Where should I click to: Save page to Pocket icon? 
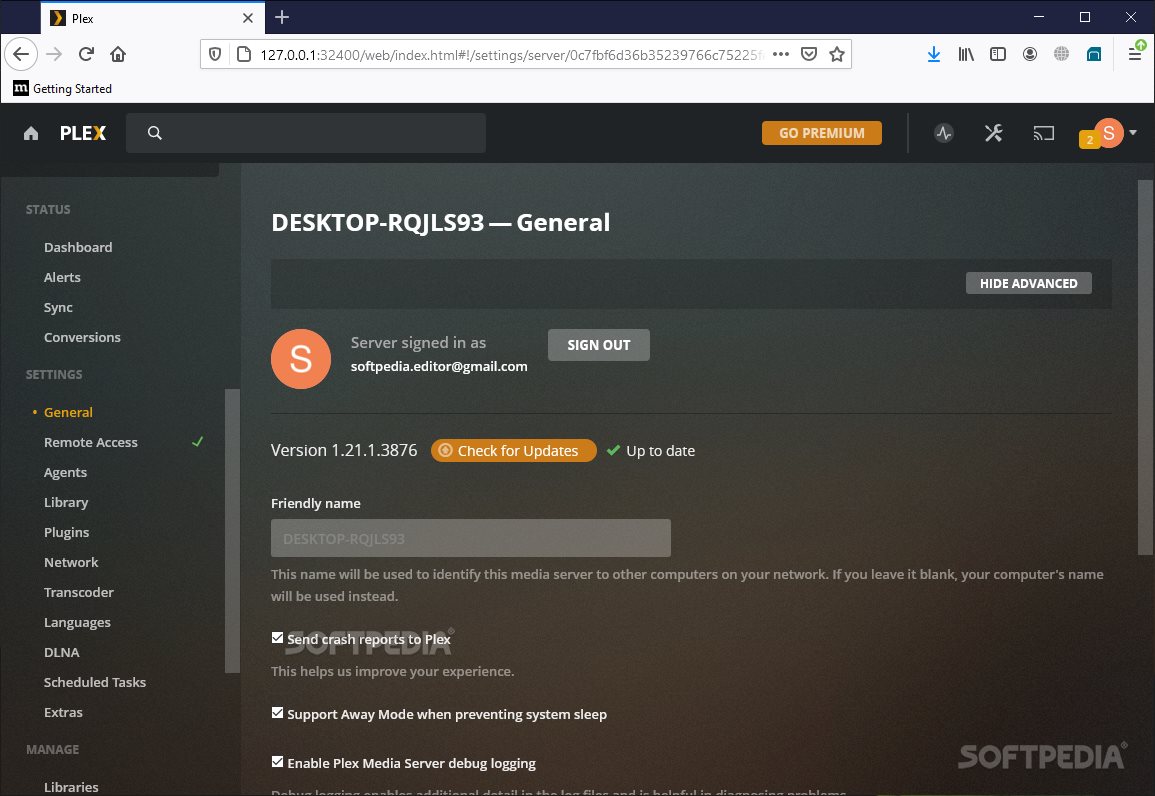809,54
